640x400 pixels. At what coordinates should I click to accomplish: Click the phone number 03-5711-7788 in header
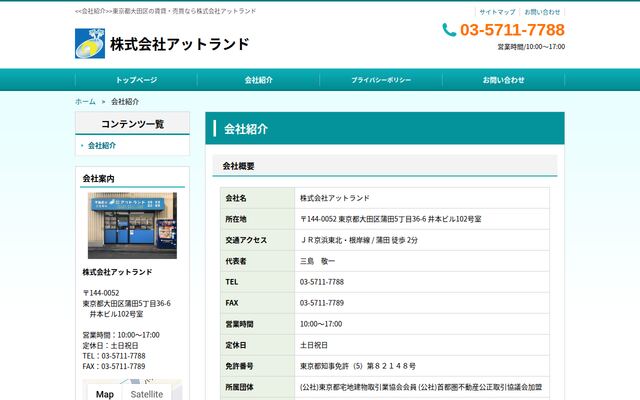click(x=512, y=30)
